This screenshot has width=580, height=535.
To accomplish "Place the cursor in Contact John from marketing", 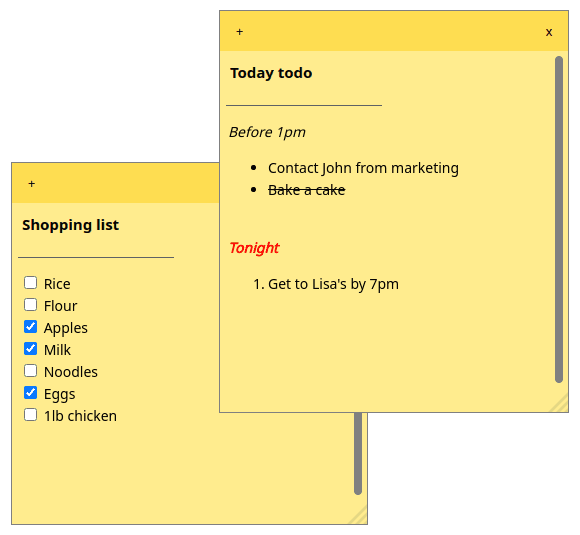I will [363, 168].
